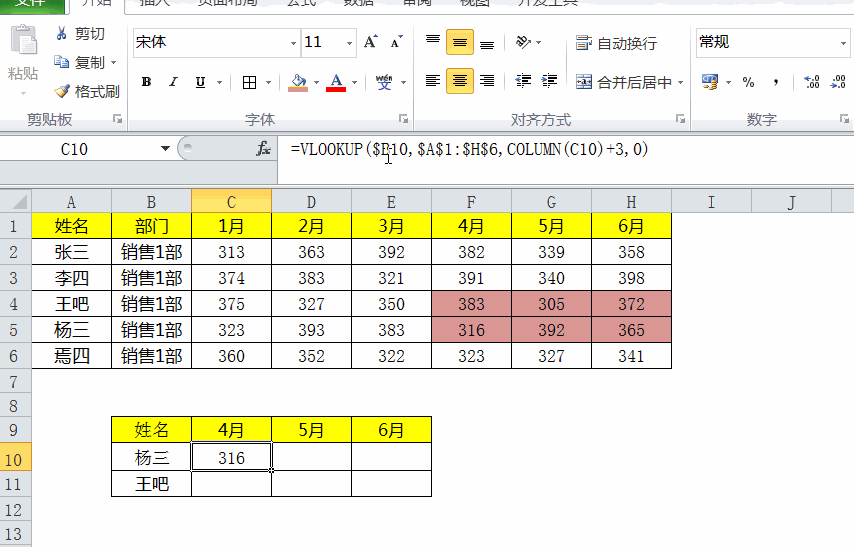Click the Select All corner button
The width and height of the screenshot is (854, 547).
click(16, 202)
